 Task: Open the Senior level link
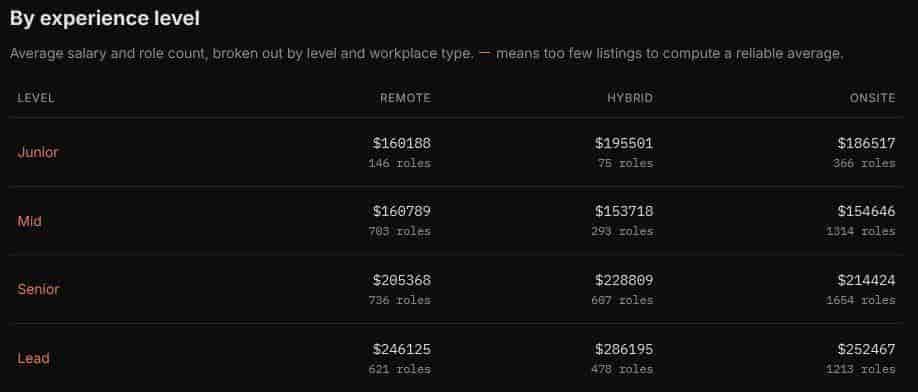38,290
